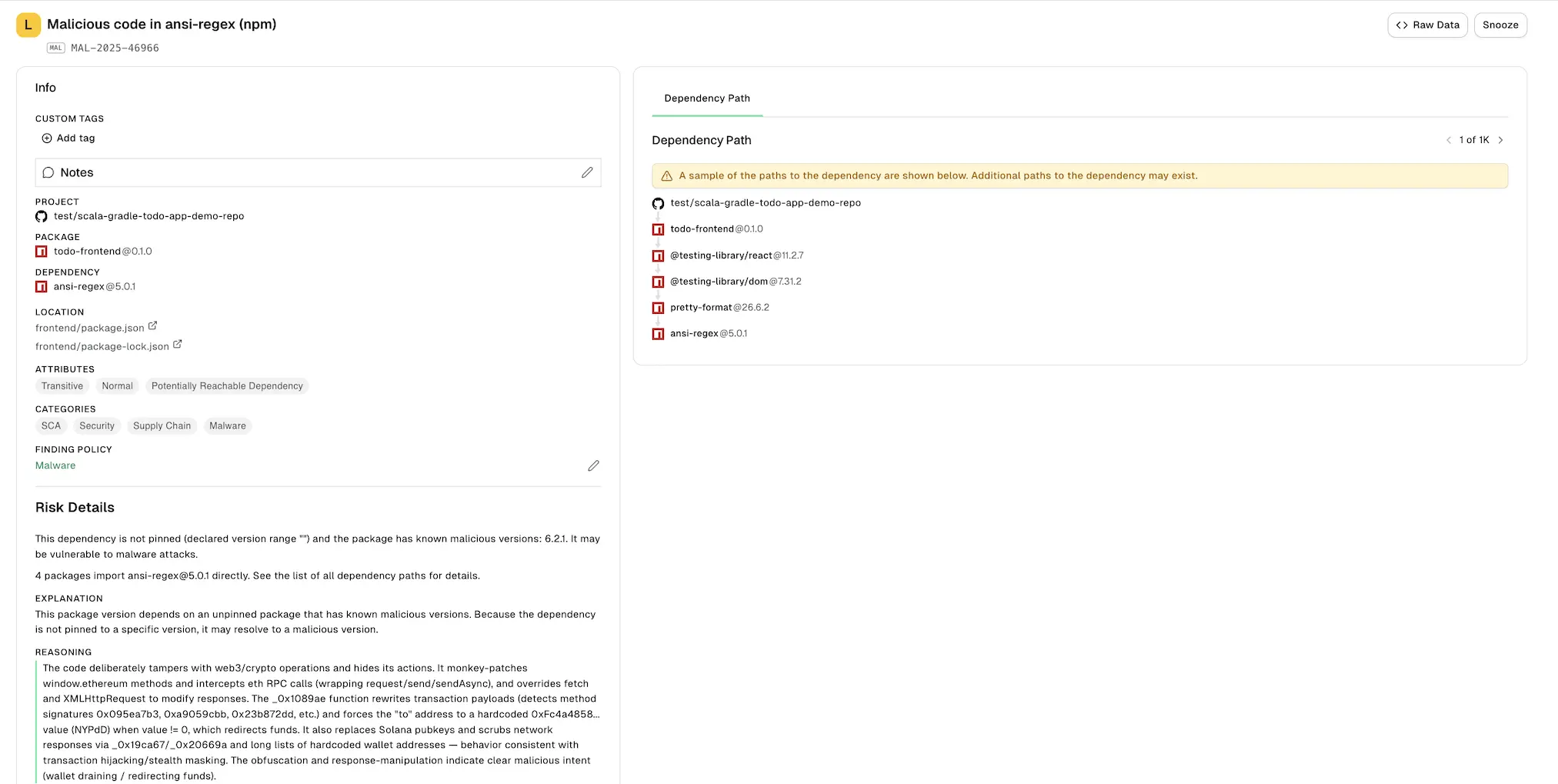1558x784 pixels.
Task: Open project test/scala-gradle-todo-app-demo-repo in Info panel
Action: (x=148, y=216)
